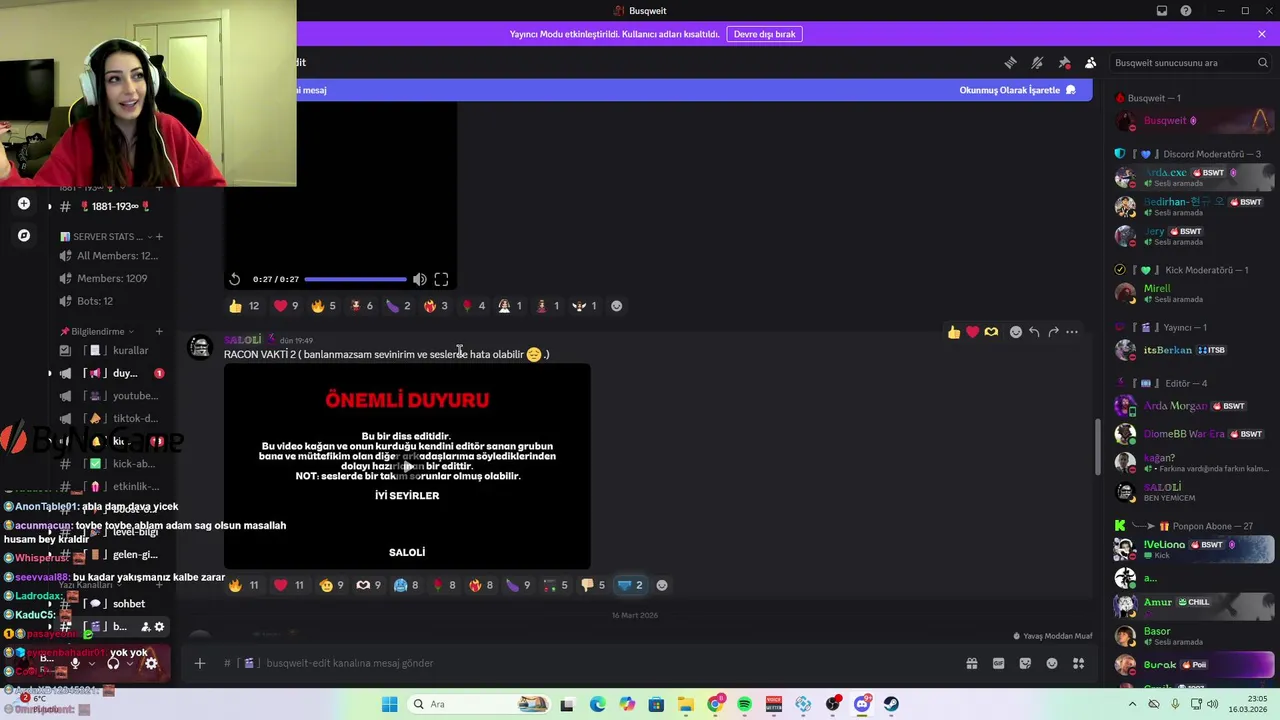Create a channel in Bilgilendirme category
The height and width of the screenshot is (720, 1280).
(159, 332)
